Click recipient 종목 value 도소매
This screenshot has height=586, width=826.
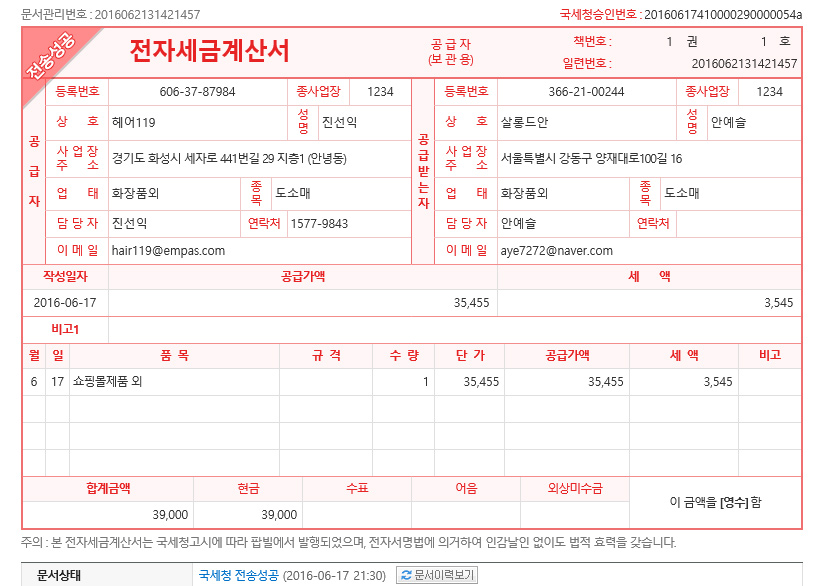(x=682, y=193)
